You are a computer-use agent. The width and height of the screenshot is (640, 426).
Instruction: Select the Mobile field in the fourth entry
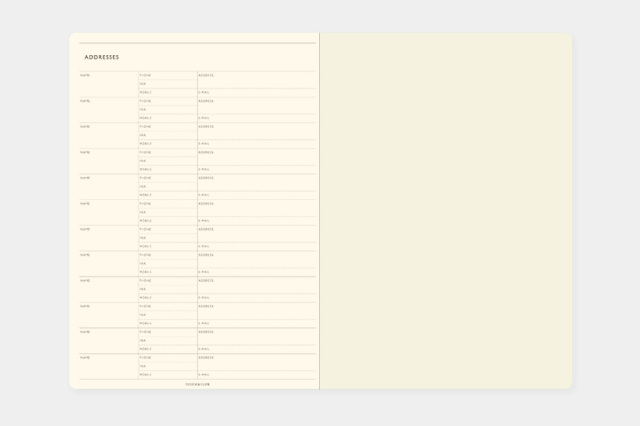pos(167,169)
